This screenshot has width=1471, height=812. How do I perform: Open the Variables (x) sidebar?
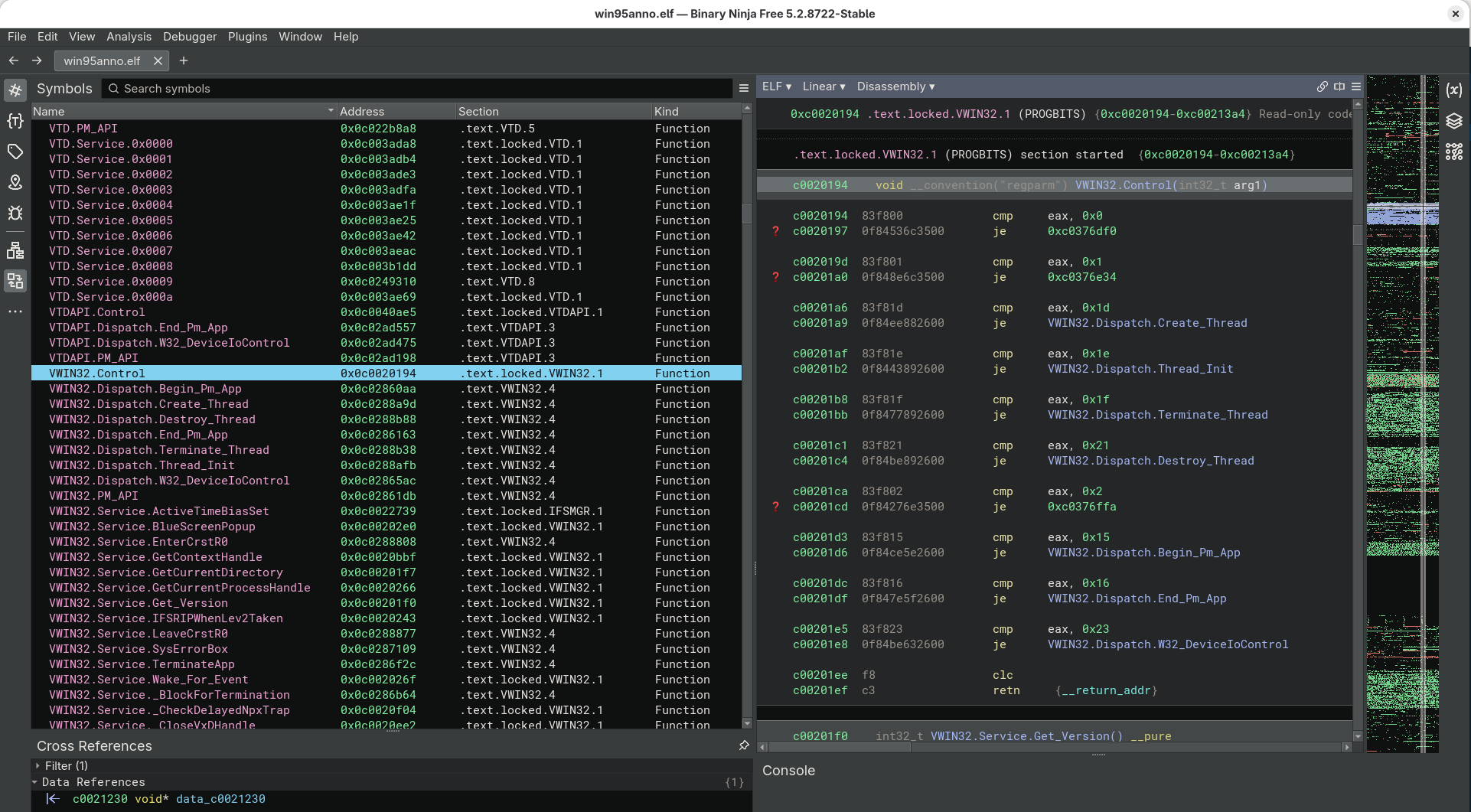1454,90
